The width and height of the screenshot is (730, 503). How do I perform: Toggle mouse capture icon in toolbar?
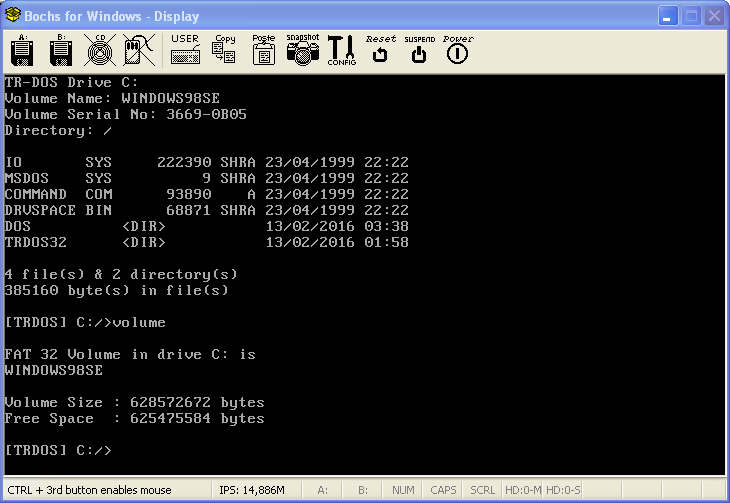coord(137,49)
